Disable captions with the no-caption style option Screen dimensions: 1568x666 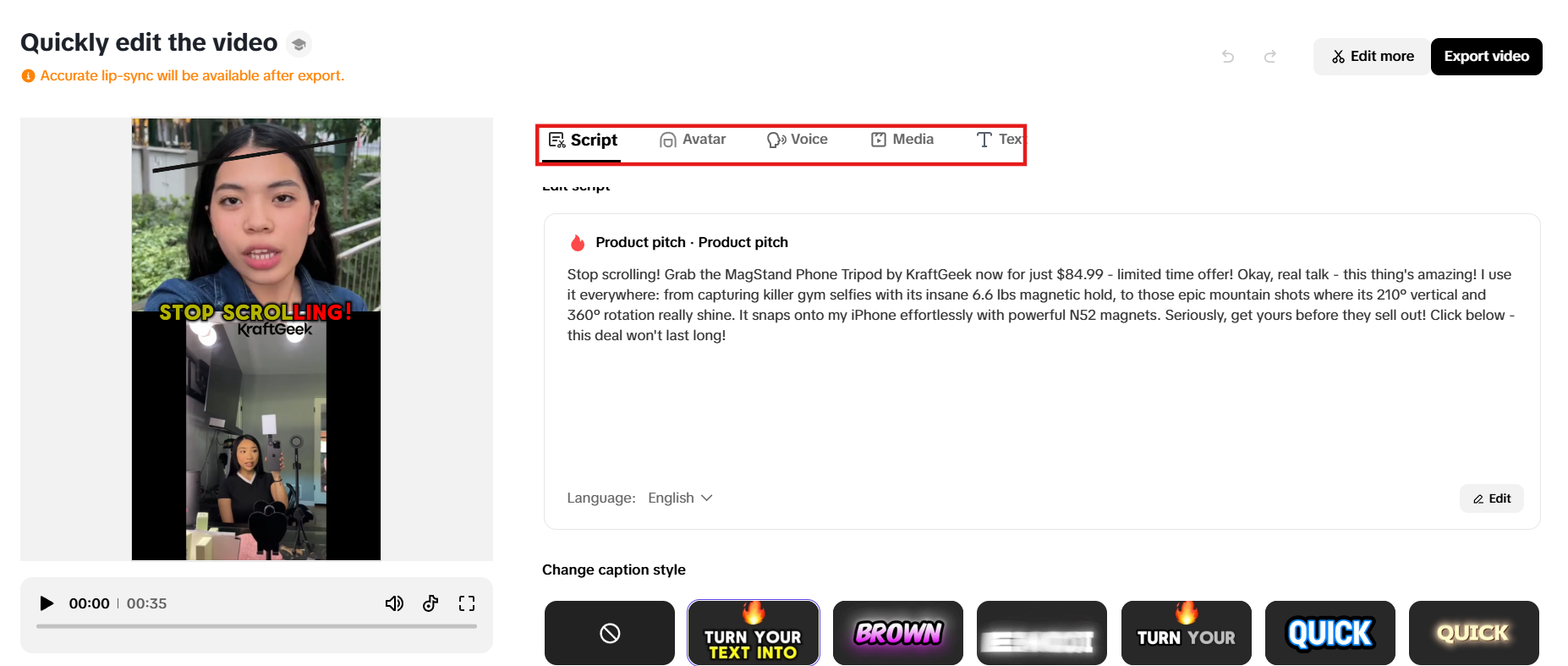point(609,632)
